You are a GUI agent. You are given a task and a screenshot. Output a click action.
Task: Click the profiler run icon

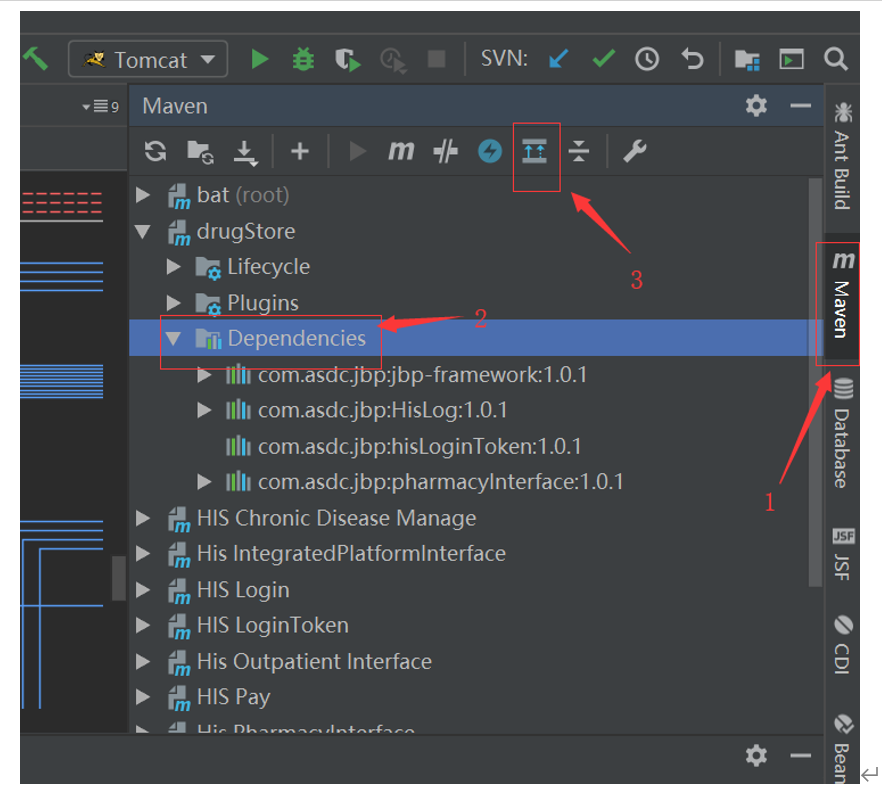pyautogui.click(x=393, y=60)
